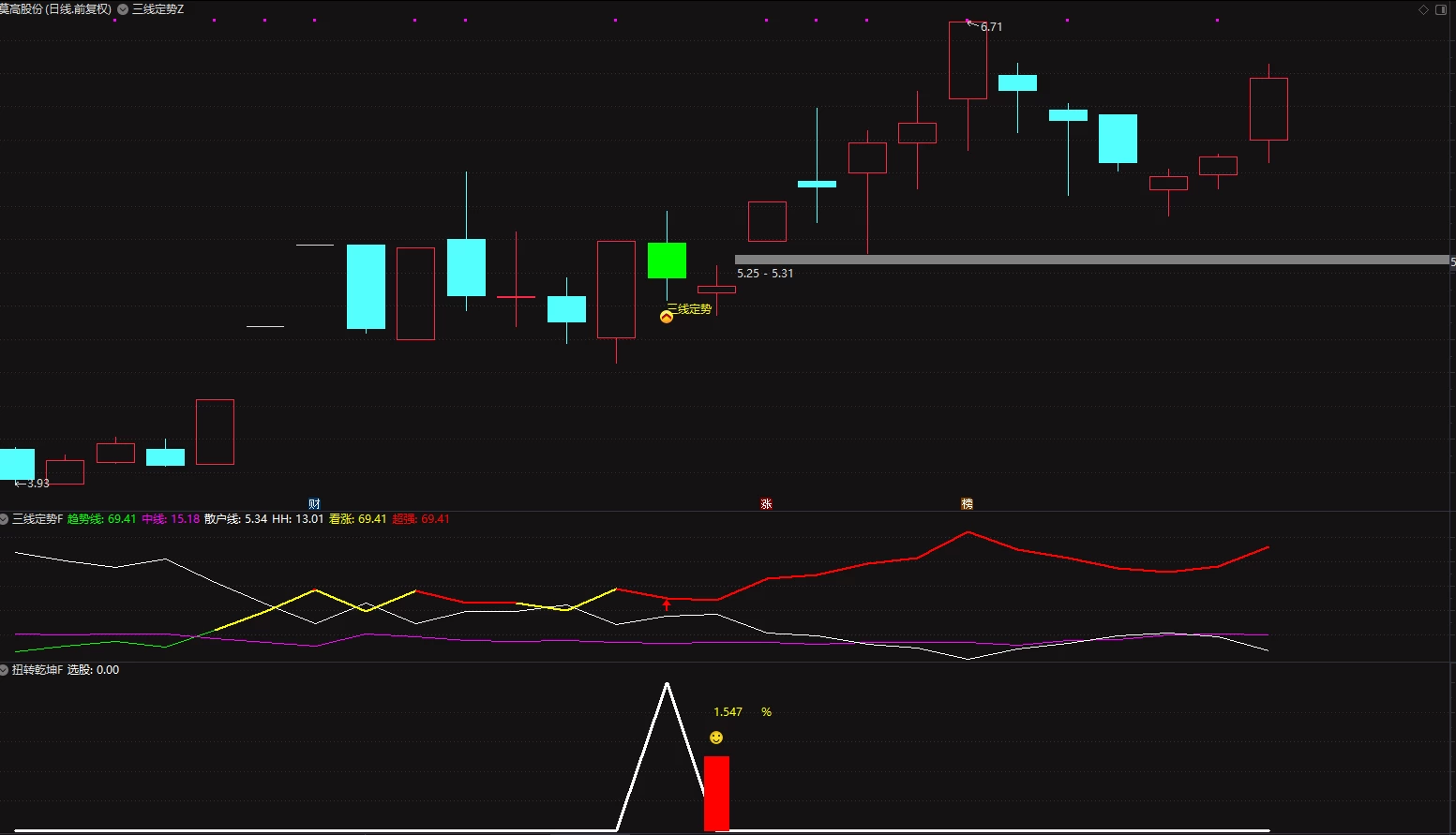This screenshot has height=835, width=1456.
Task: Expand the 扭转乾坤F indicator panel menu
Action: tap(4, 670)
